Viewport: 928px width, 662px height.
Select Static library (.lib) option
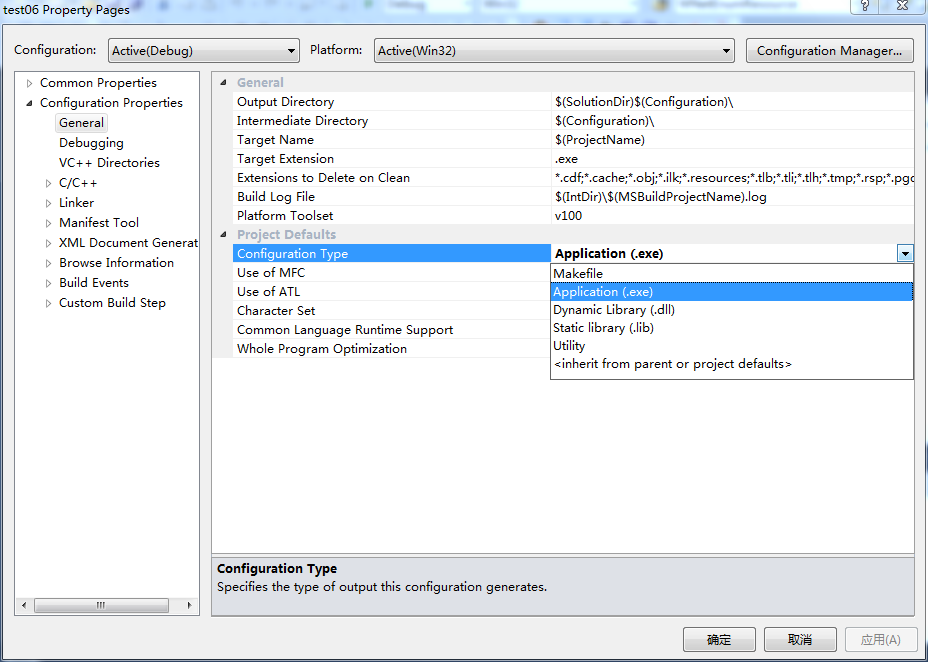point(603,327)
